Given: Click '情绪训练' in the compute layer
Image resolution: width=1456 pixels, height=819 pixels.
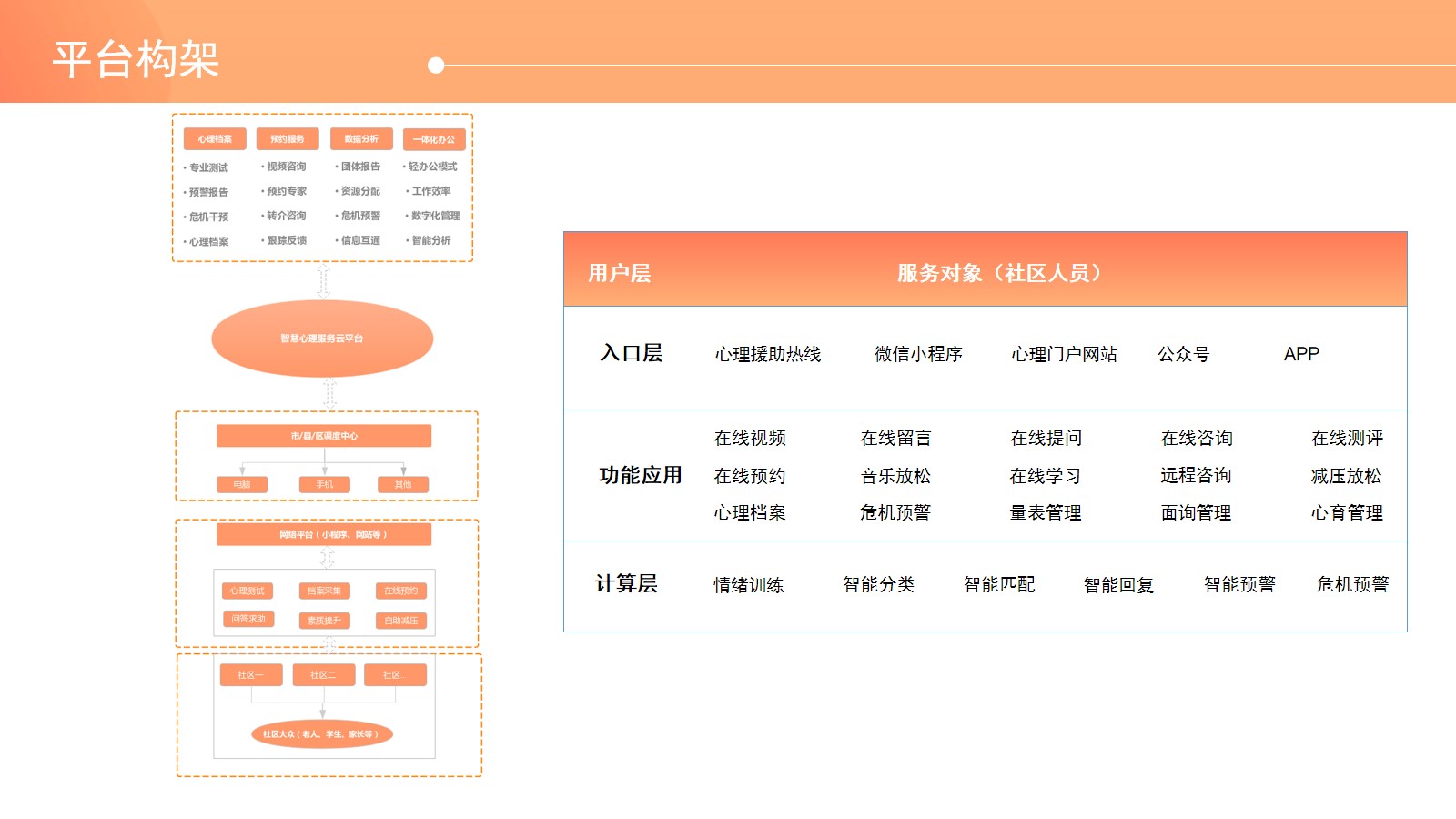Looking at the screenshot, I should pos(749,585).
